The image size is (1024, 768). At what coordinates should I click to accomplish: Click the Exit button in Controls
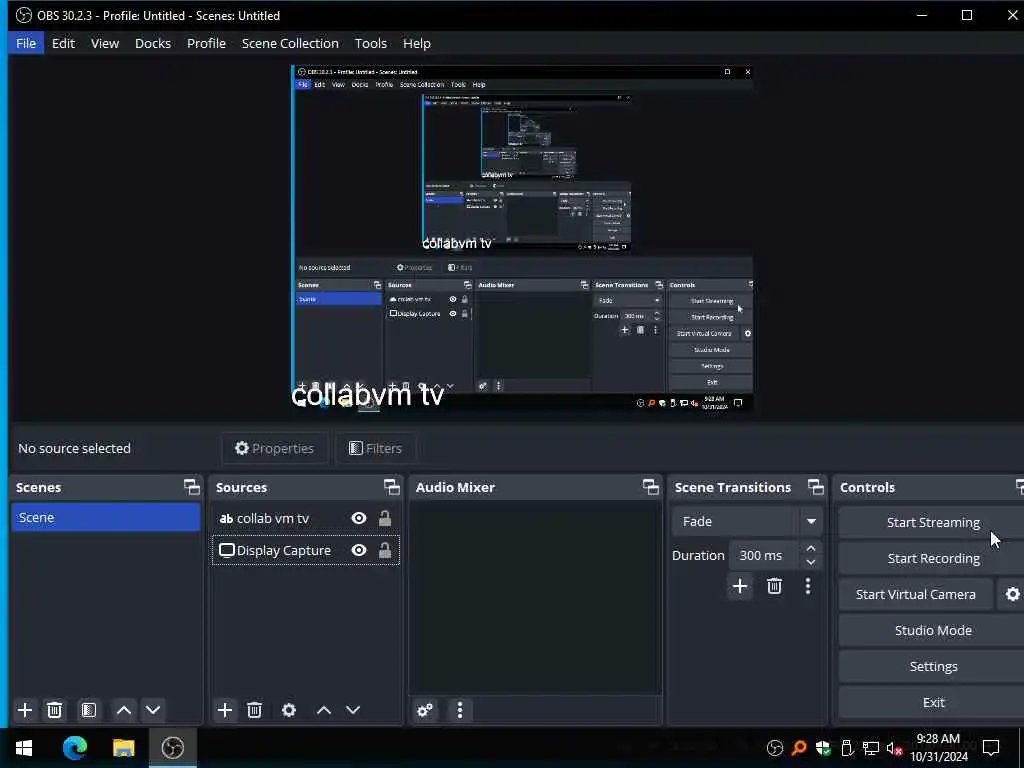click(933, 702)
